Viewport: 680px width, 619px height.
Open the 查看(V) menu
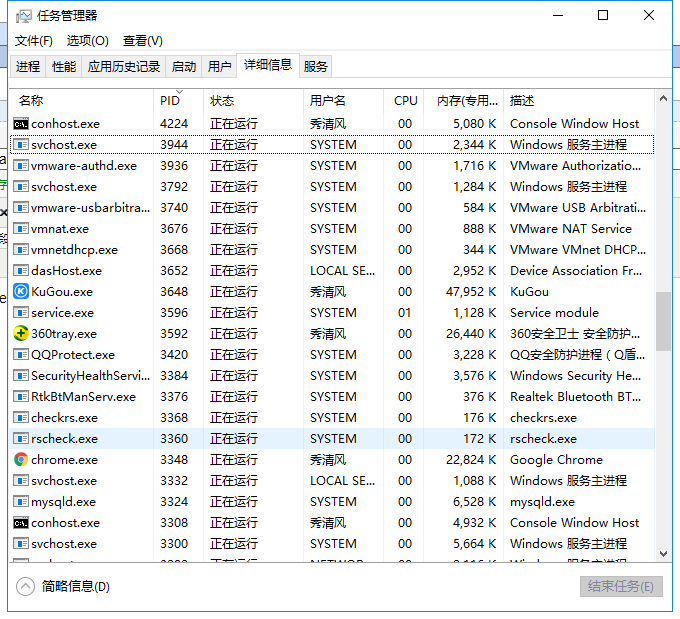coord(143,41)
